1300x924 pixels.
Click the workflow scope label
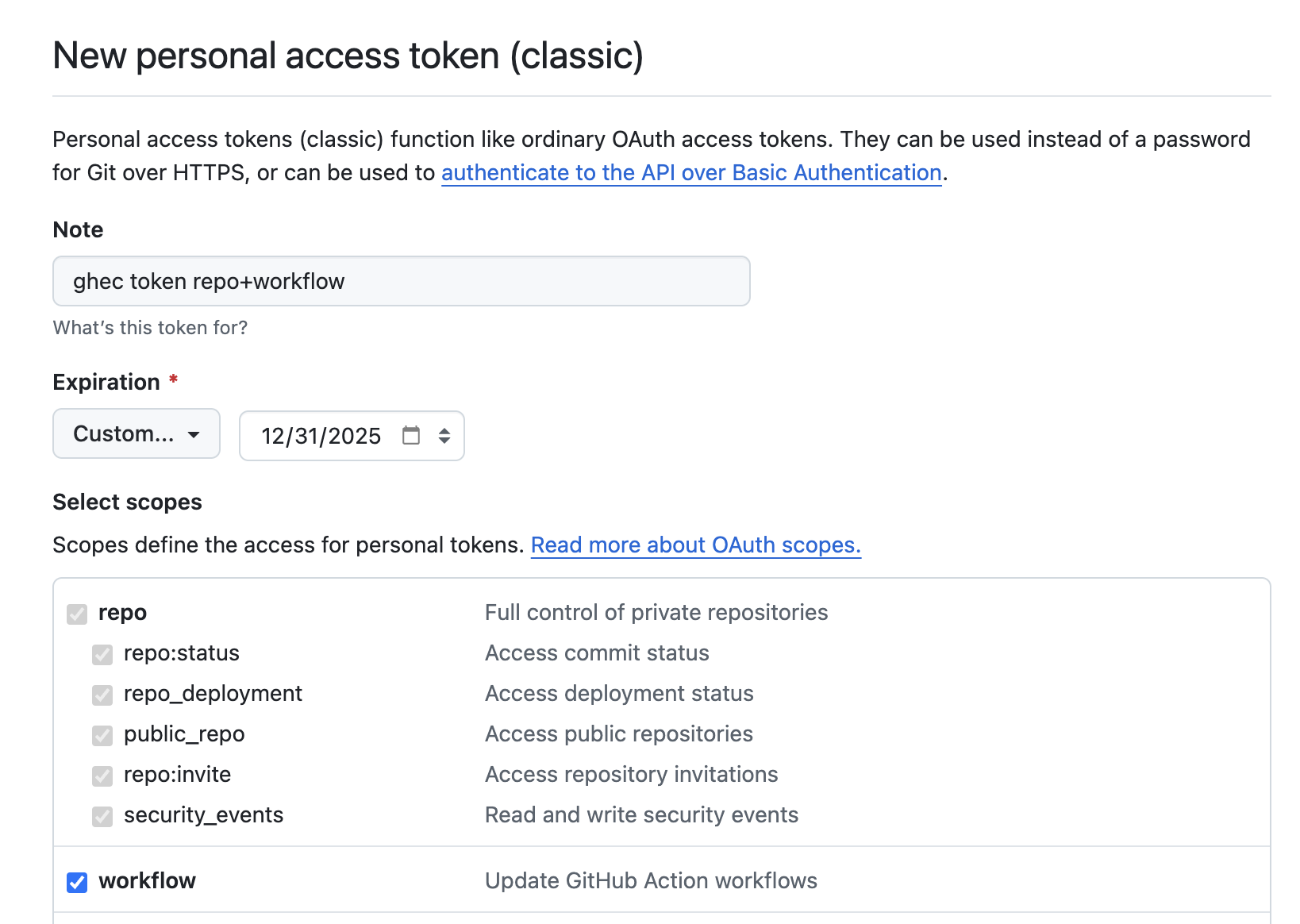pos(147,880)
